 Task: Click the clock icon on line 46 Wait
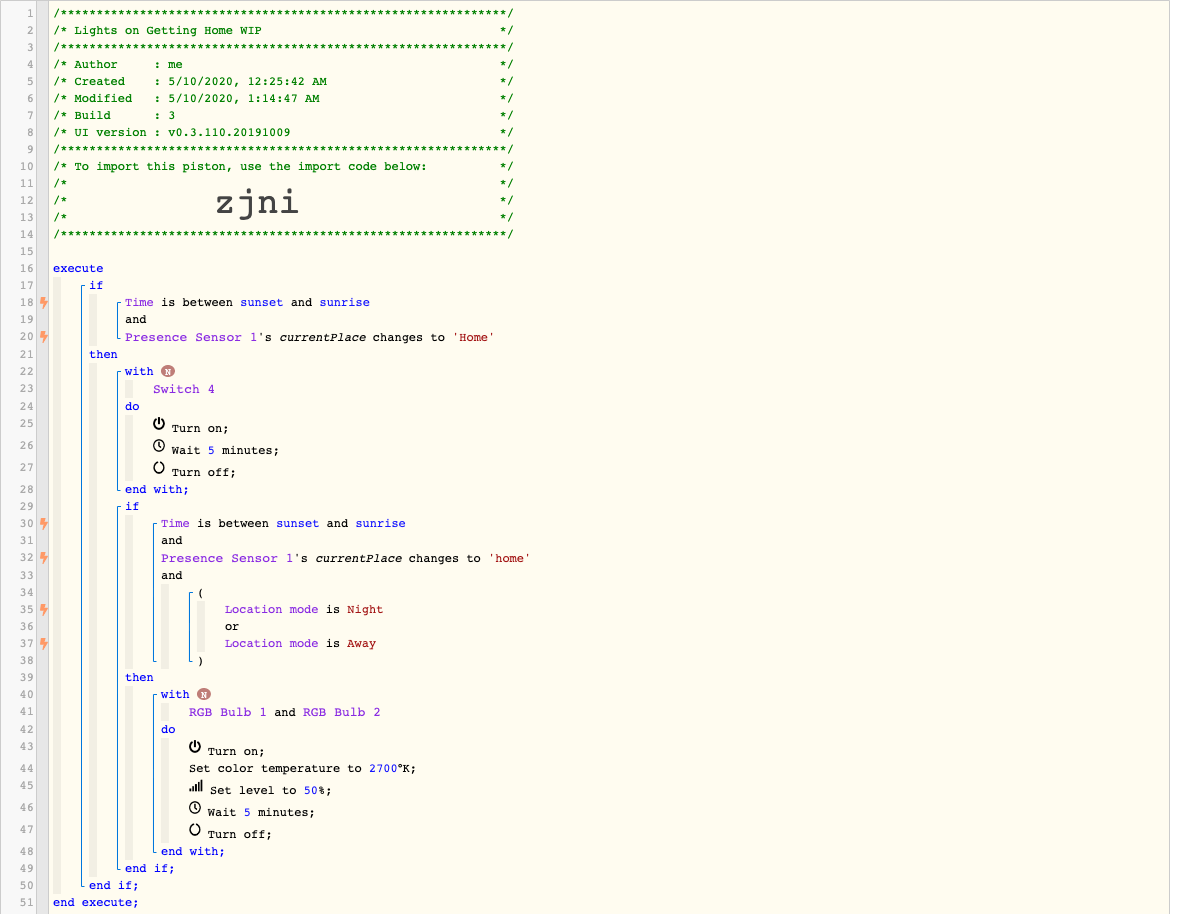point(195,807)
